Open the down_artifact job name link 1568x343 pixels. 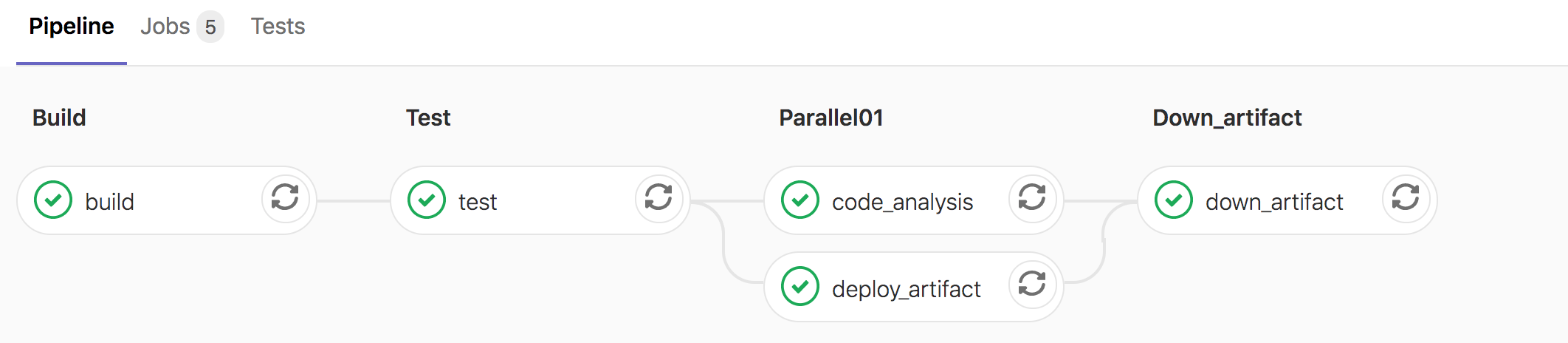[x=1274, y=202]
